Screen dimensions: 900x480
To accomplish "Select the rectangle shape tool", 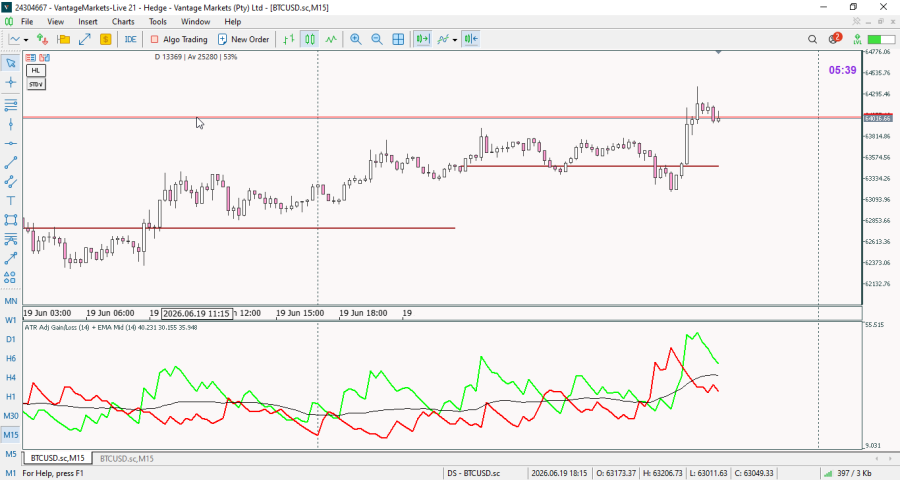I will 11,220.
